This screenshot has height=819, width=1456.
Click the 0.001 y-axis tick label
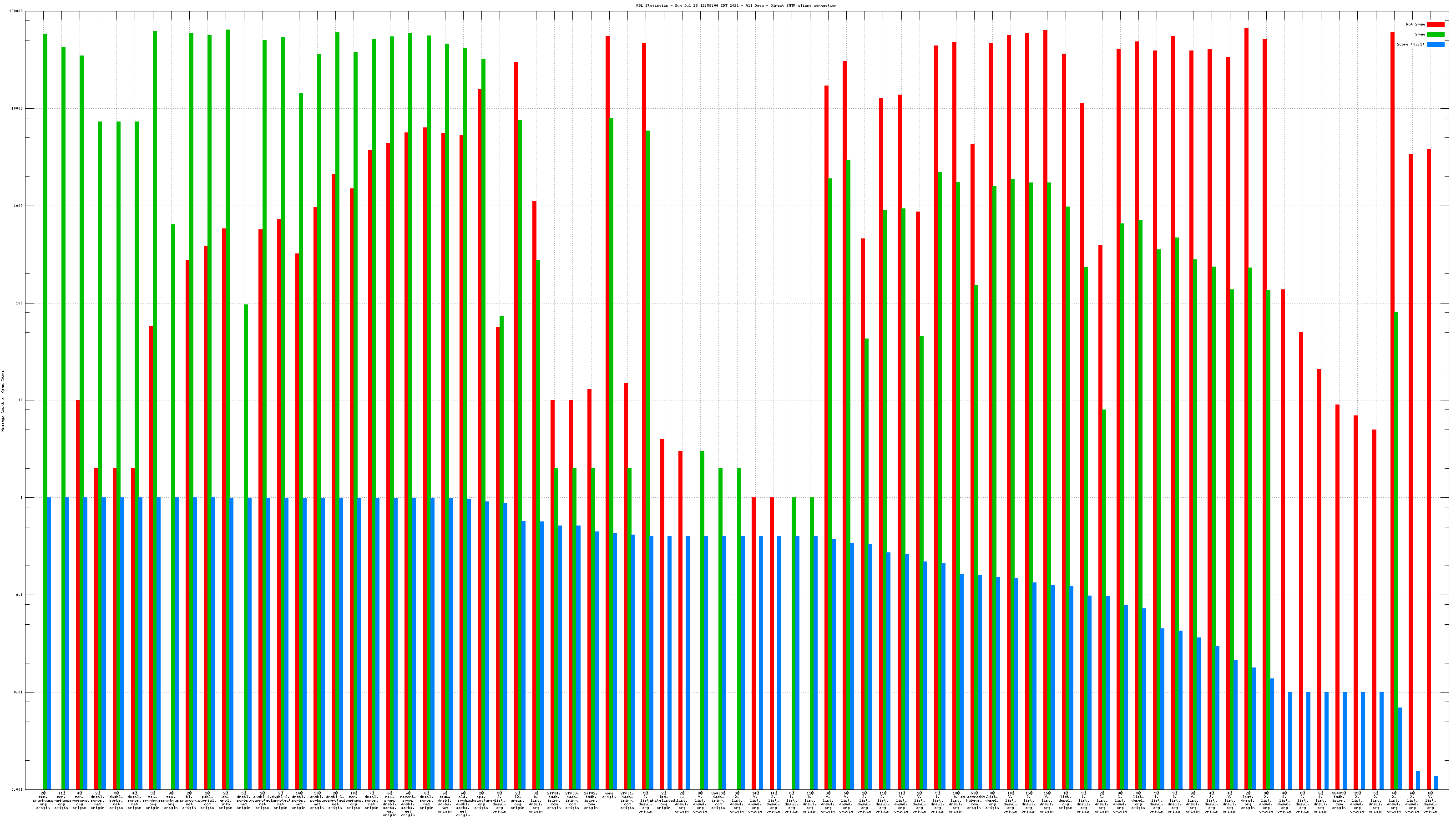tap(18, 789)
